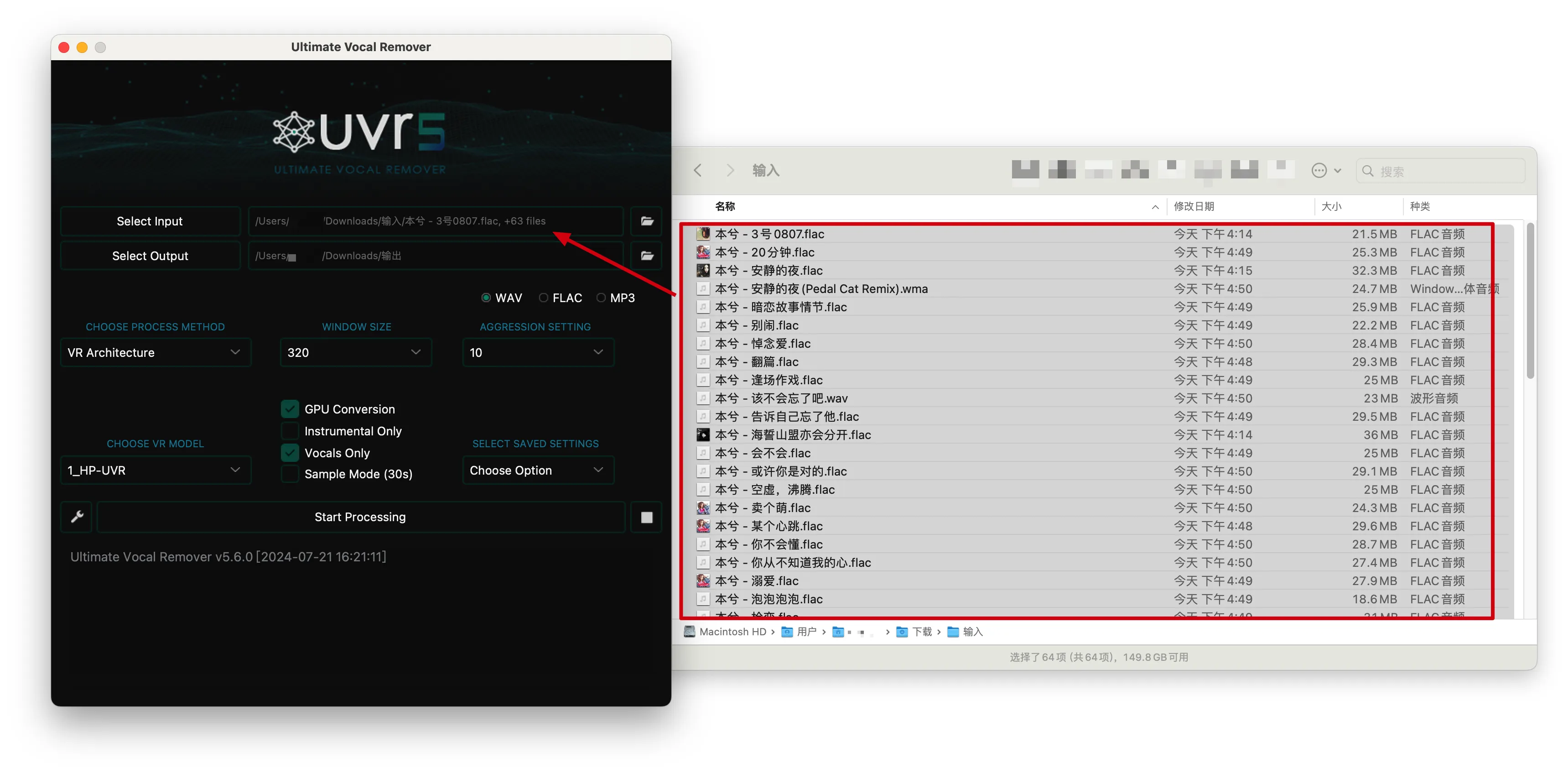Click the 20分钟.flac file icon

703,252
